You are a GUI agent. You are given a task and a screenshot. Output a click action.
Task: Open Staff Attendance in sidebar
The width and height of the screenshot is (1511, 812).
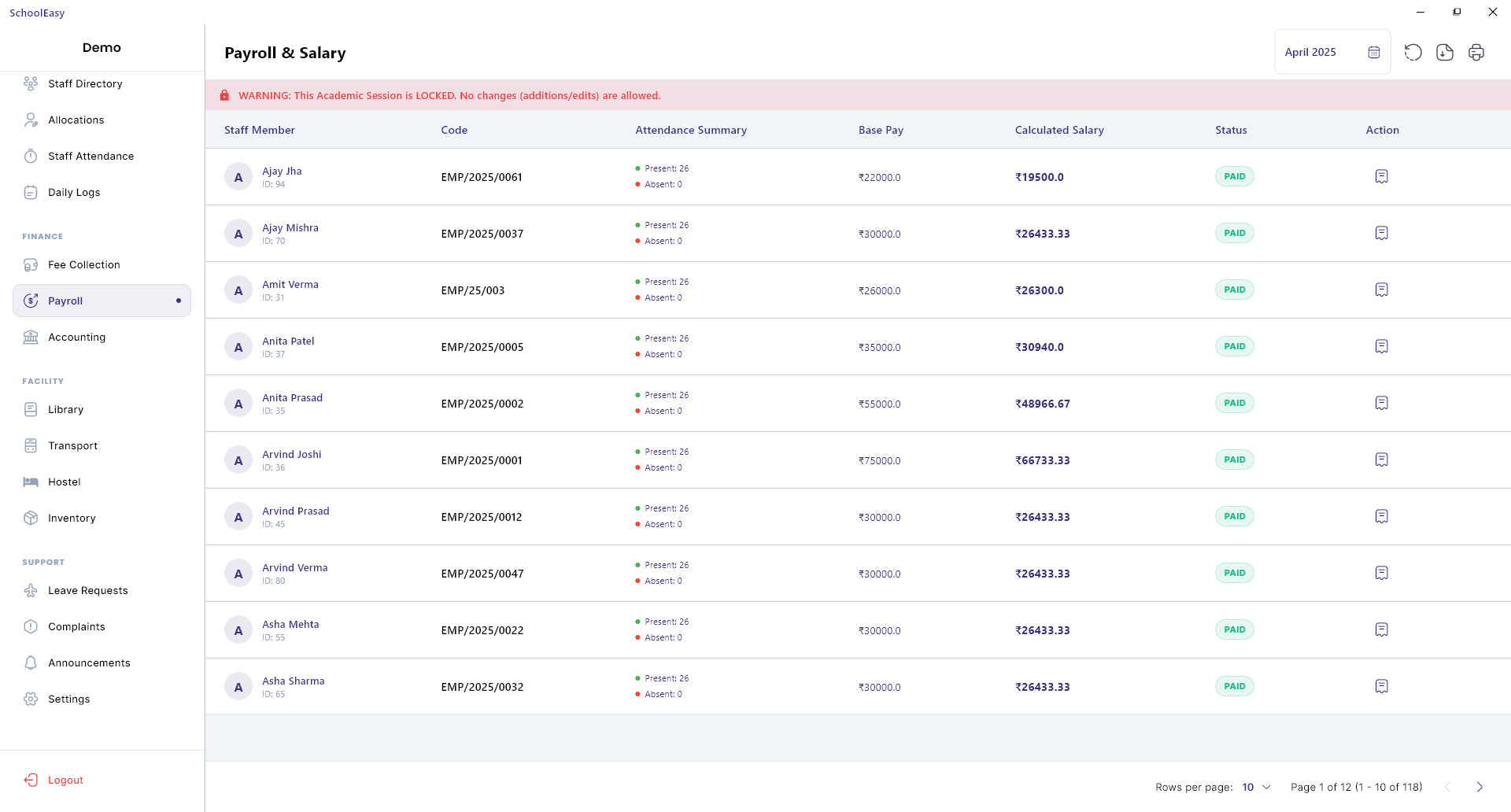pyautogui.click(x=102, y=156)
